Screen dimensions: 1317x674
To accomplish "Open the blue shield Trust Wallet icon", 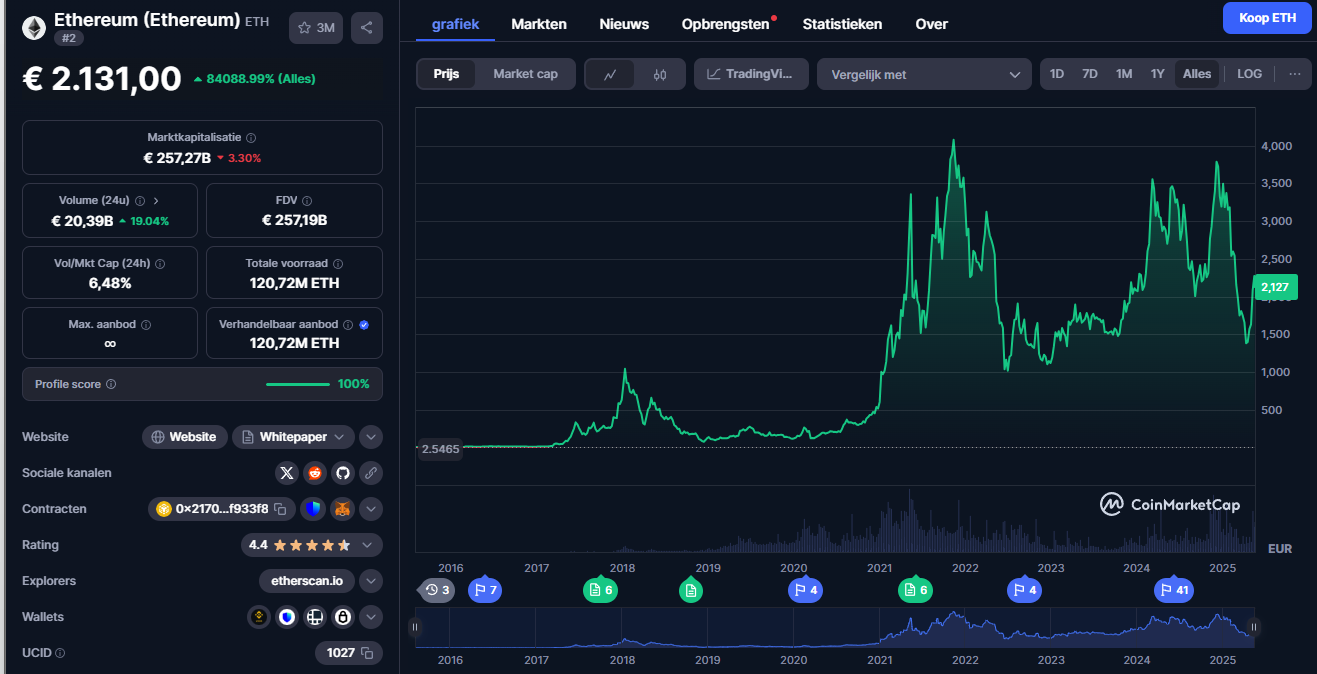I will (x=287, y=617).
